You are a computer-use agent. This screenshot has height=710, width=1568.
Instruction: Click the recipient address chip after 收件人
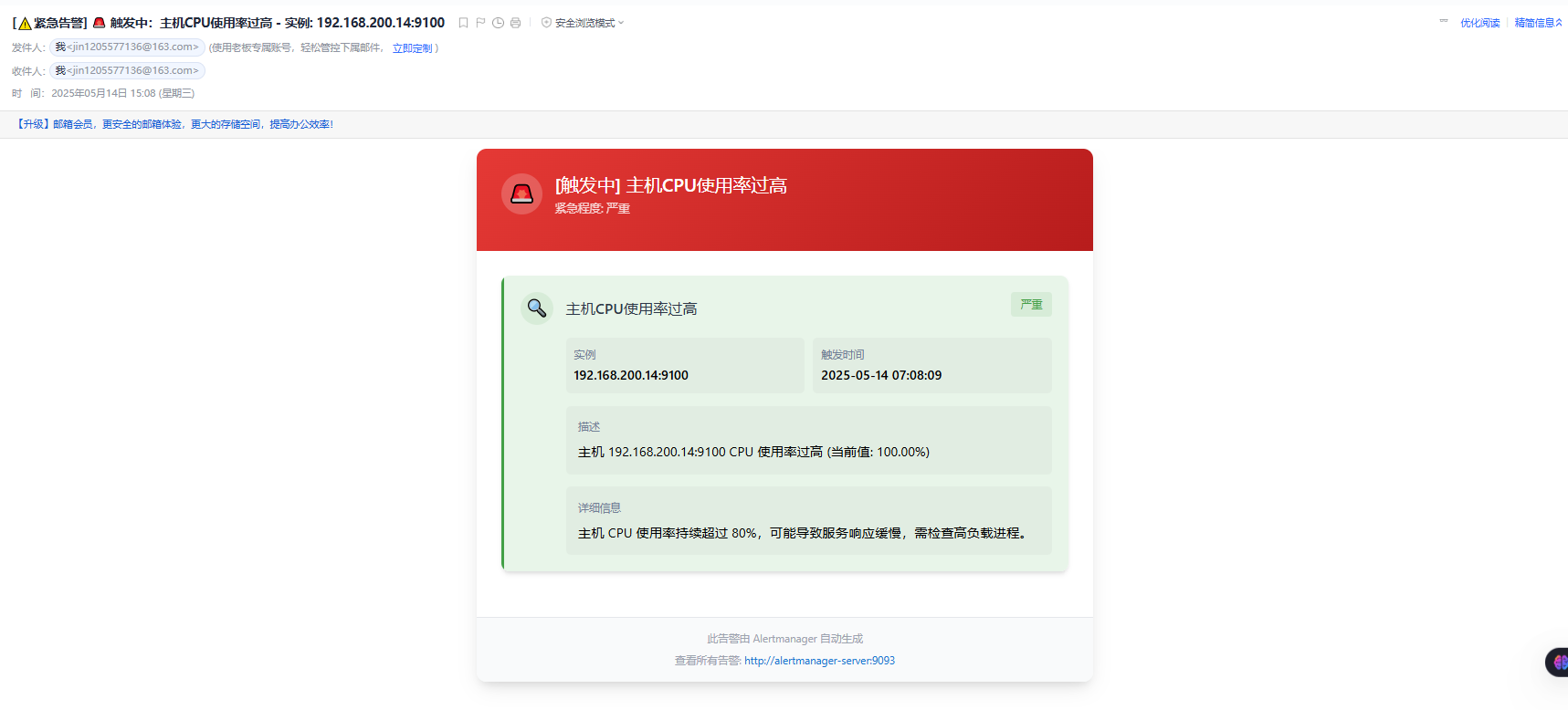click(127, 70)
